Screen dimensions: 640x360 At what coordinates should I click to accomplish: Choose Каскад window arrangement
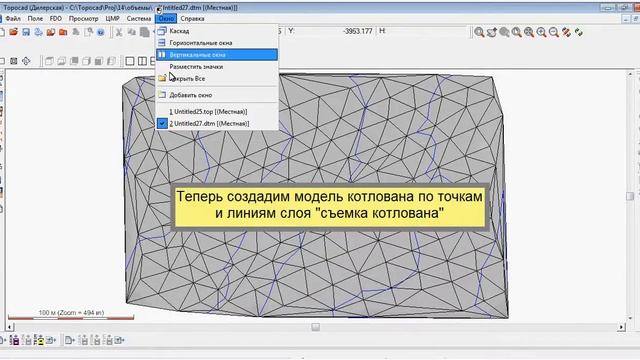pyautogui.click(x=217, y=31)
